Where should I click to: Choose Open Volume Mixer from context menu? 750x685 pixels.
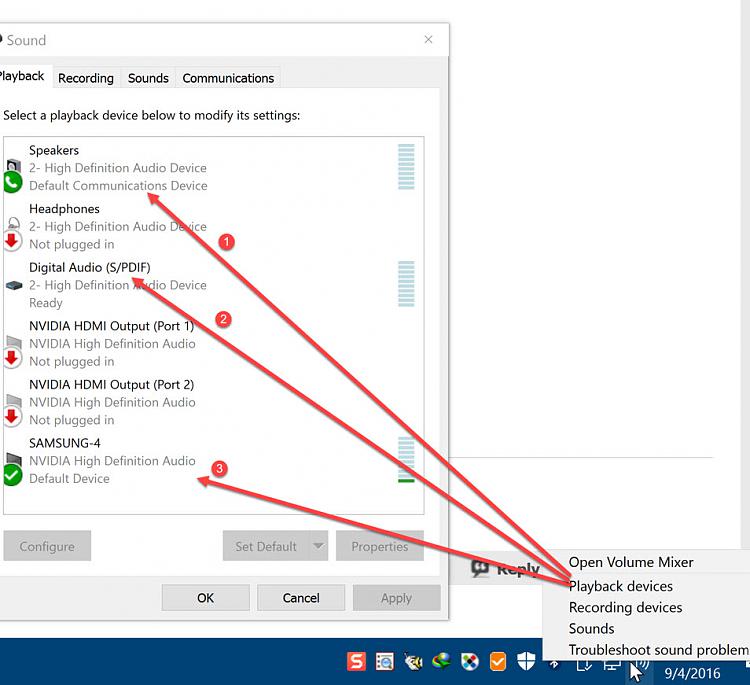(x=631, y=562)
